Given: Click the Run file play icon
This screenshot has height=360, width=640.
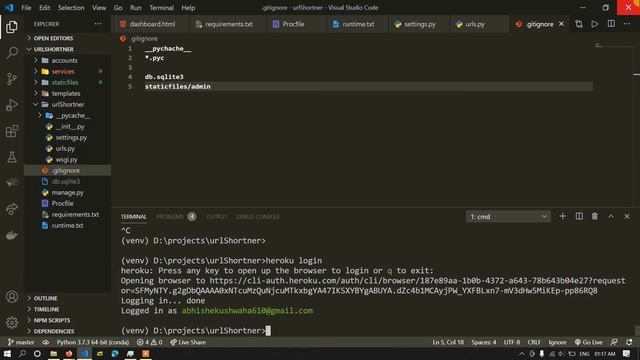Looking at the screenshot, I should tap(595, 24).
